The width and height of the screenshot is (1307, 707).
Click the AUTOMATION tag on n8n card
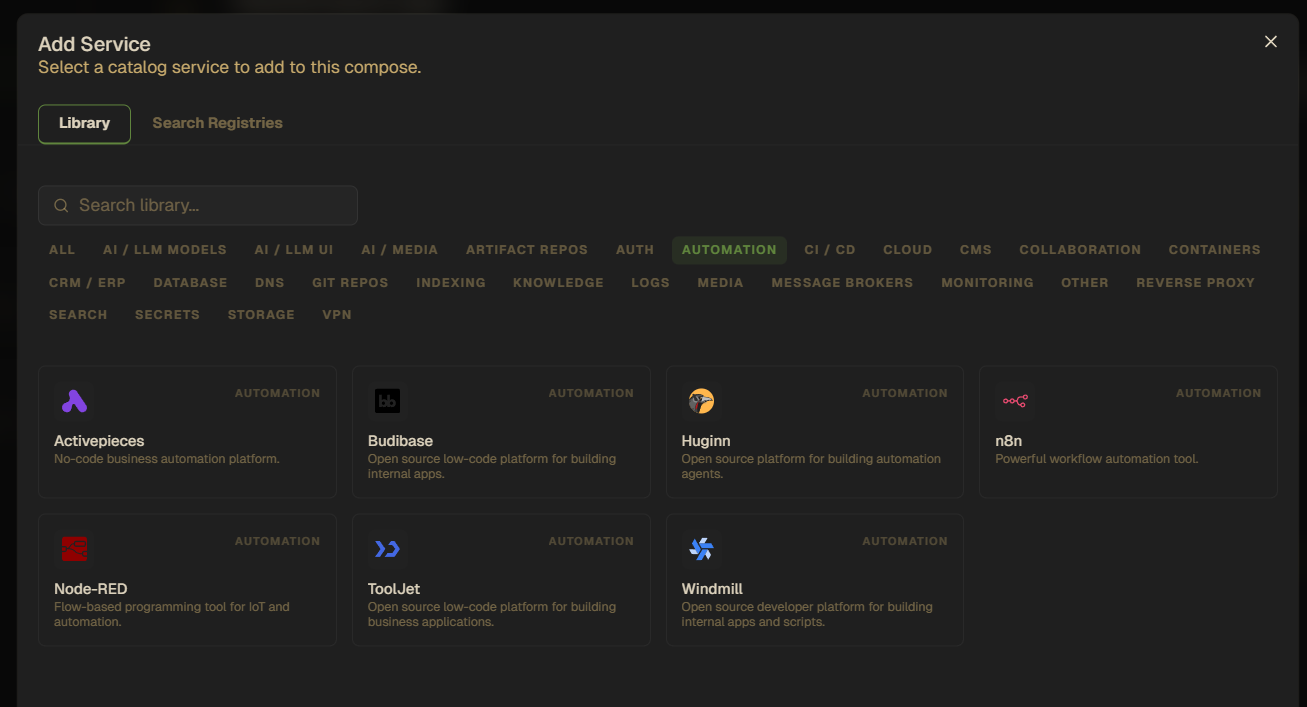pyautogui.click(x=1218, y=393)
